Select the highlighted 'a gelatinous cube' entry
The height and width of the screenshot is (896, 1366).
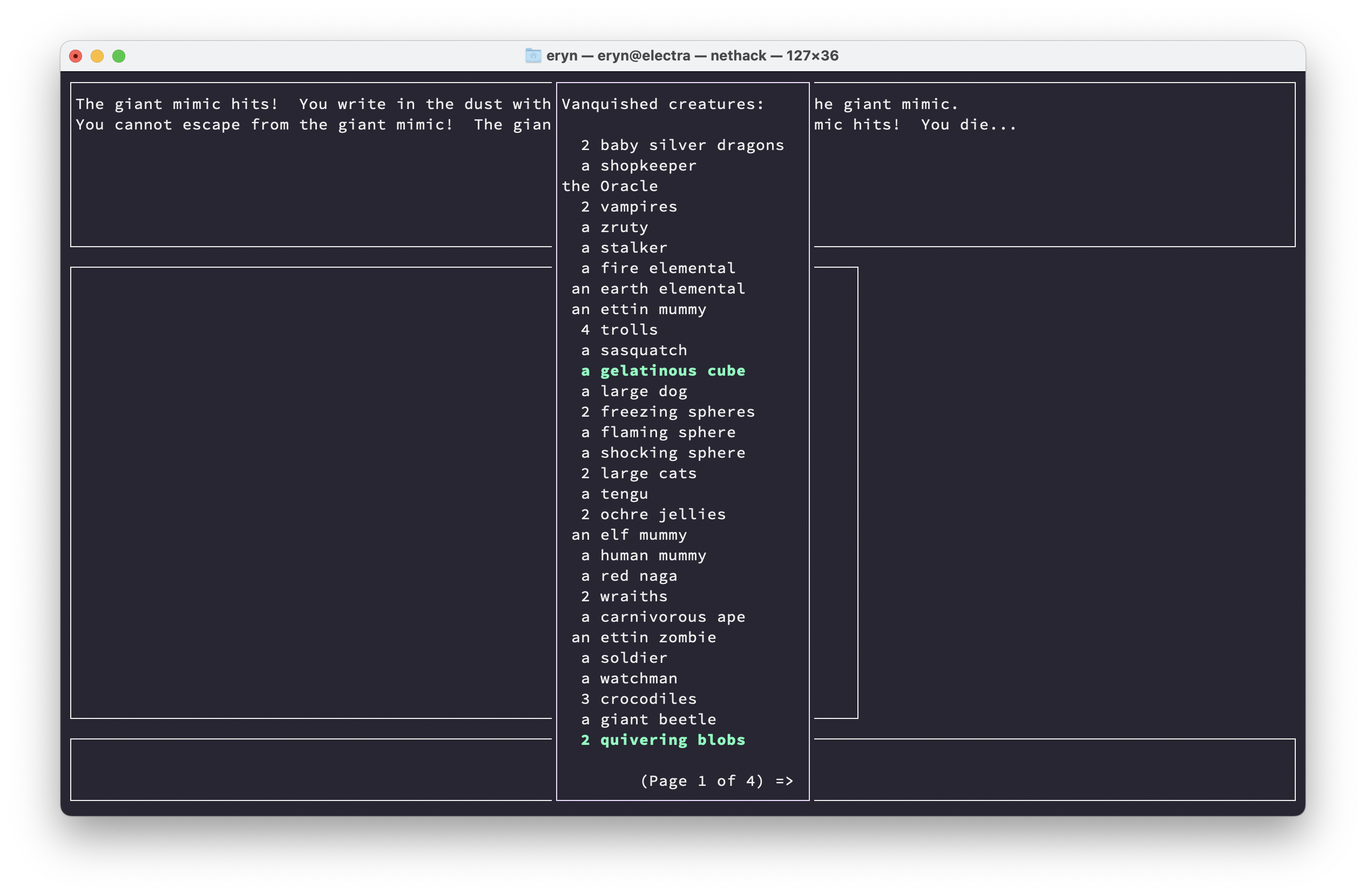click(663, 371)
